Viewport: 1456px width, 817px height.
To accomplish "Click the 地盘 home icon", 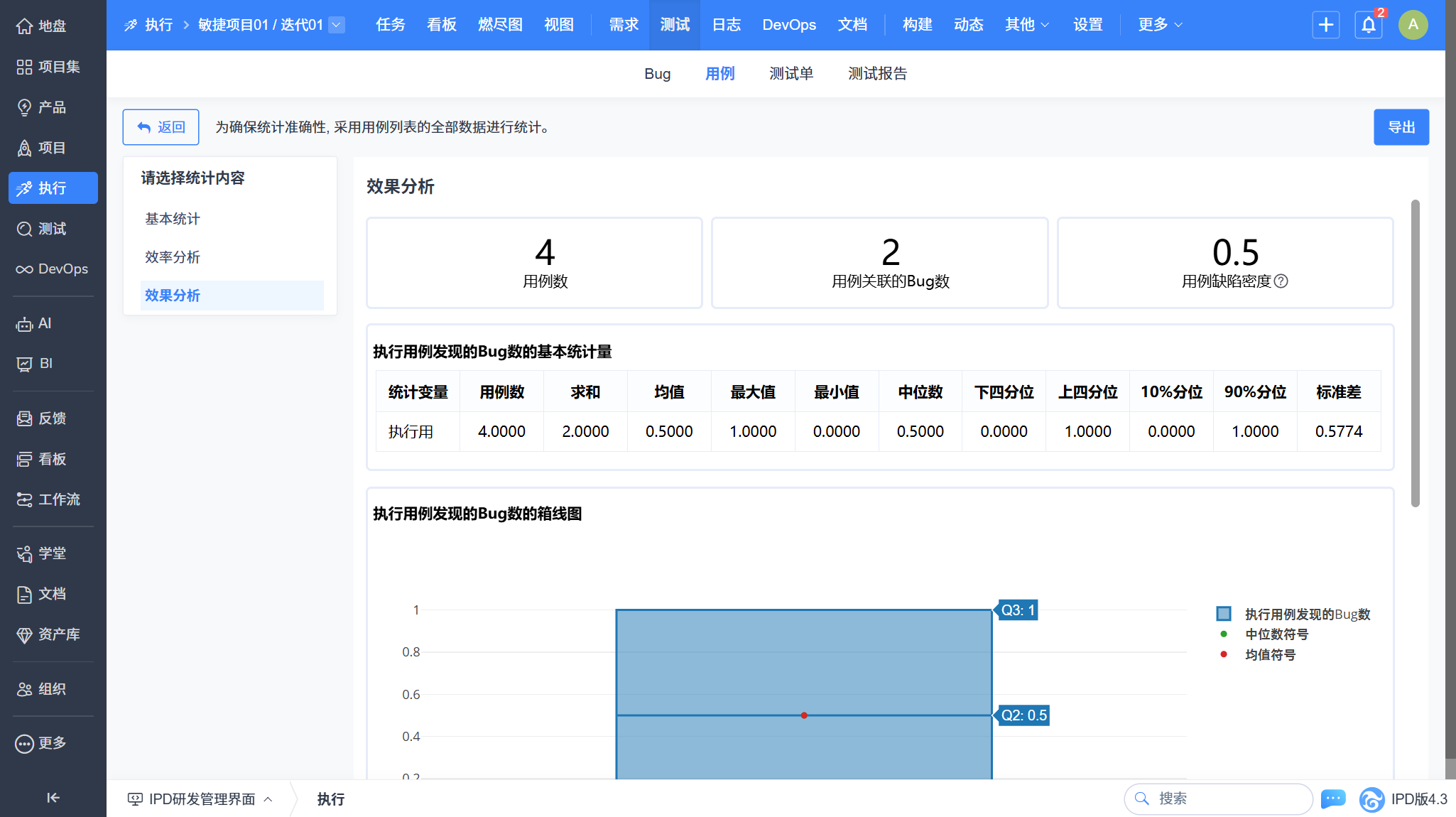I will [x=25, y=26].
